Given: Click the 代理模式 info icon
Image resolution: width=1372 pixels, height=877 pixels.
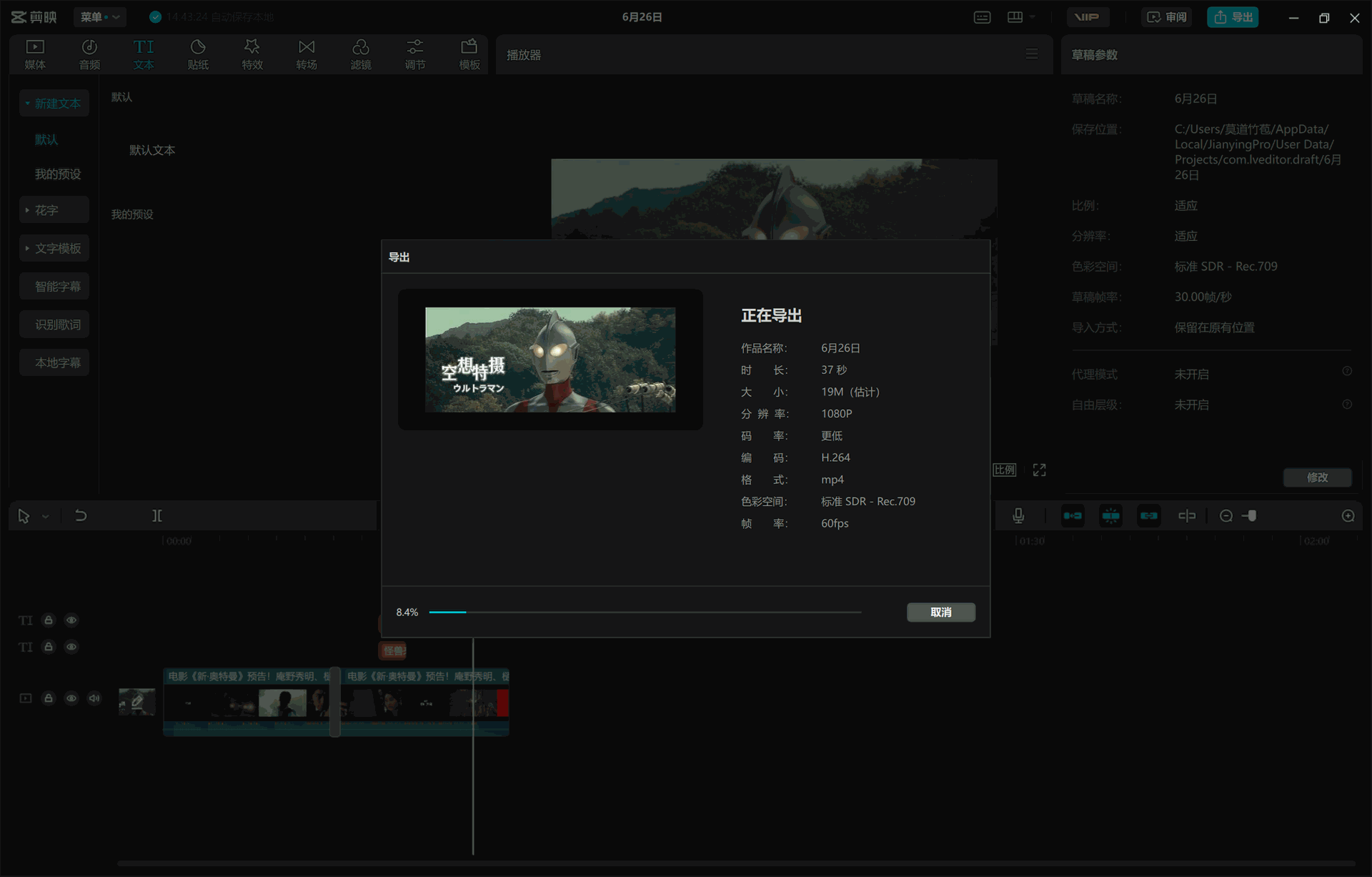Looking at the screenshot, I should 1347,372.
